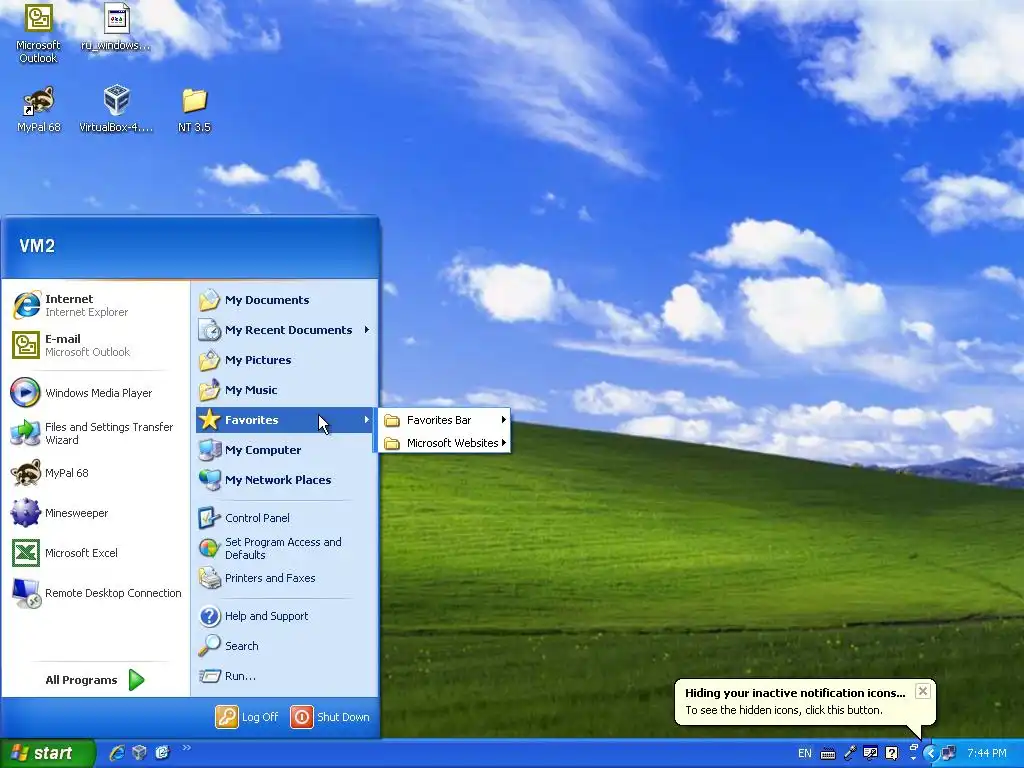The height and width of the screenshot is (768, 1024).
Task: Click the Shut Down button
Action: [x=330, y=716]
